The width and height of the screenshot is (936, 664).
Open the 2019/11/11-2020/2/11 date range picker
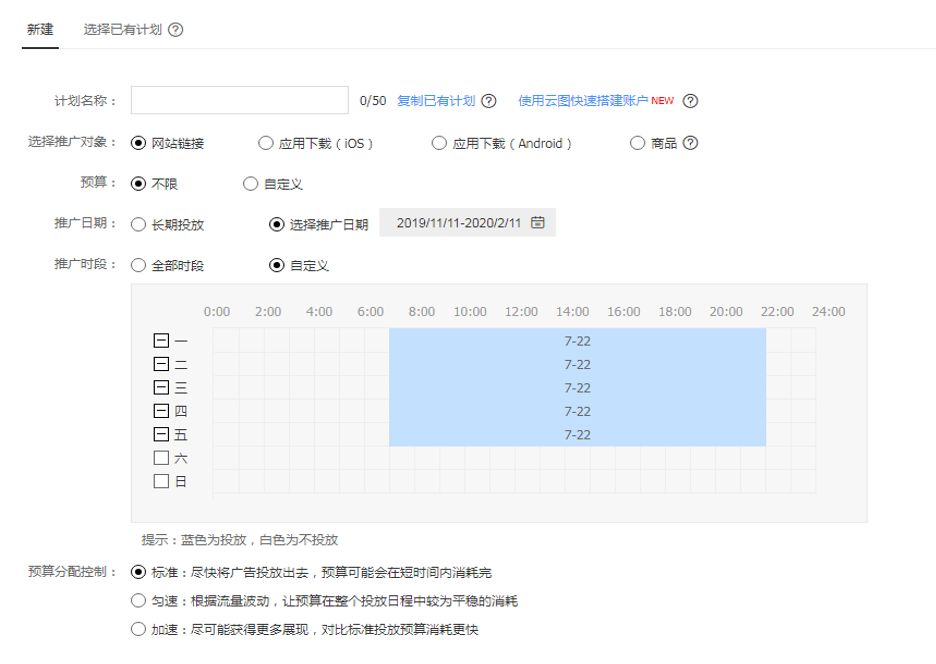tap(467, 222)
